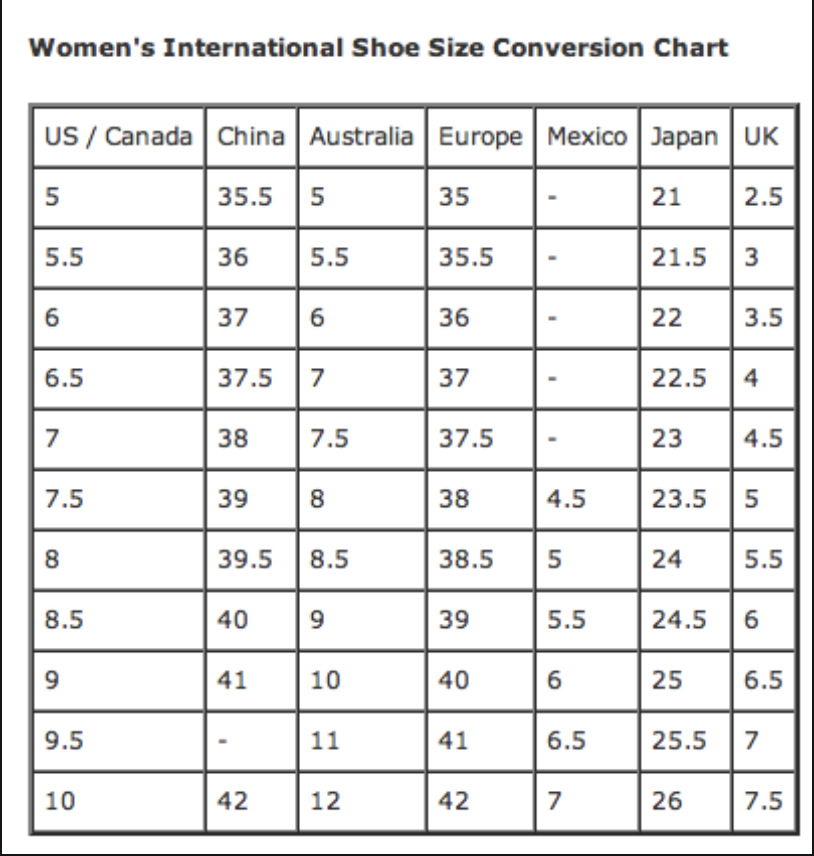Click the China 37.5 cell
Screen dimensions: 814x856
point(252,378)
